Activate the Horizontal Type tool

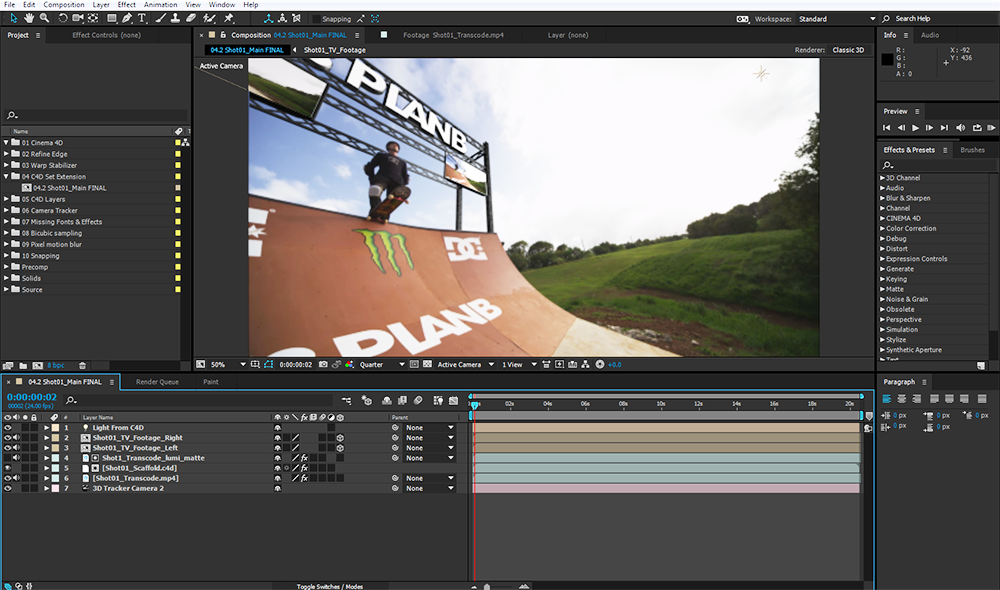click(141, 17)
